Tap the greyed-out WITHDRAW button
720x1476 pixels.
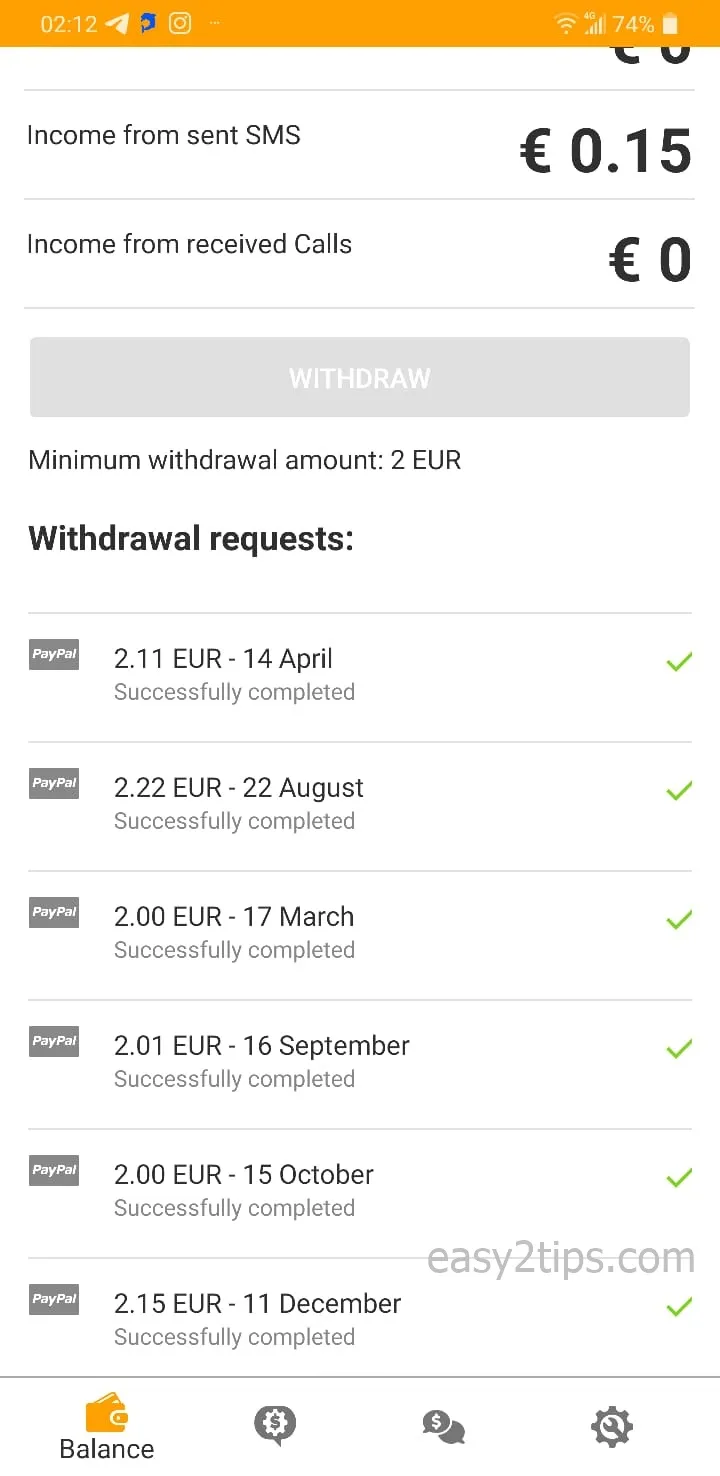(360, 377)
